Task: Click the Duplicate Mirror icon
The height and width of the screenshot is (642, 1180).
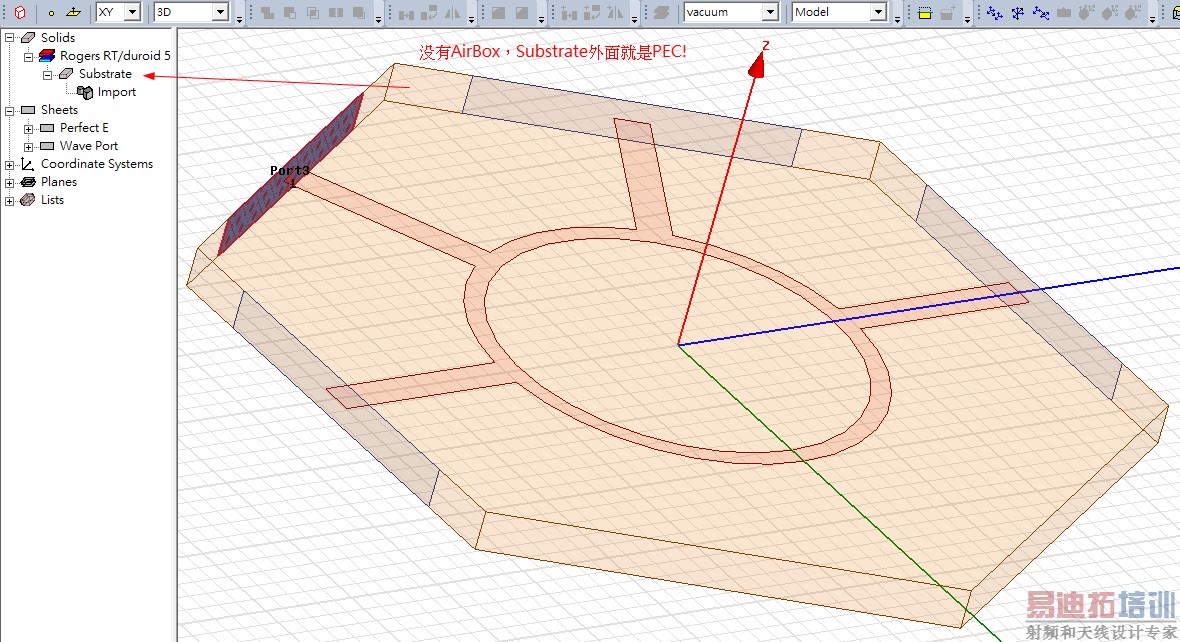Action: (x=616, y=13)
